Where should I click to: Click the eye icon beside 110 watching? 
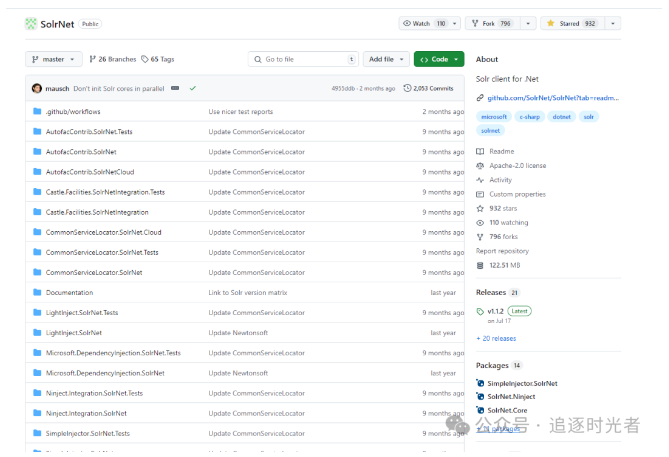click(x=480, y=223)
